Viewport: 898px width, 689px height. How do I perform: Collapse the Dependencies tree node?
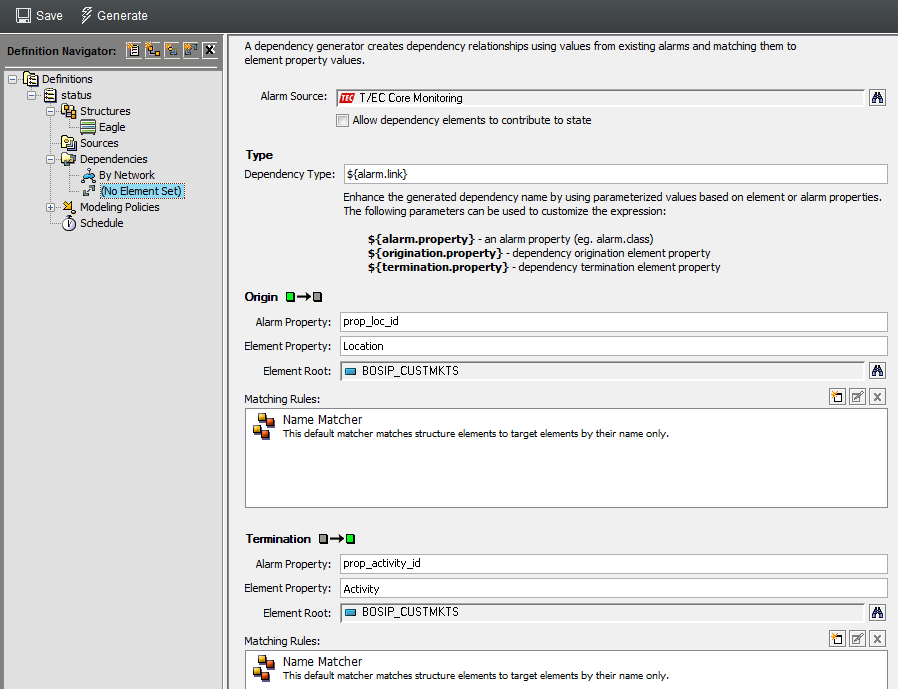[51, 159]
